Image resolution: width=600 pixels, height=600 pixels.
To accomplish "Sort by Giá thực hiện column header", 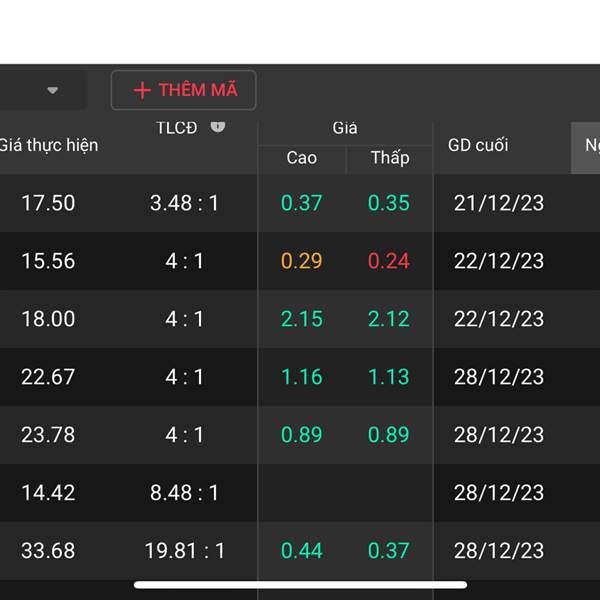I will (x=49, y=145).
